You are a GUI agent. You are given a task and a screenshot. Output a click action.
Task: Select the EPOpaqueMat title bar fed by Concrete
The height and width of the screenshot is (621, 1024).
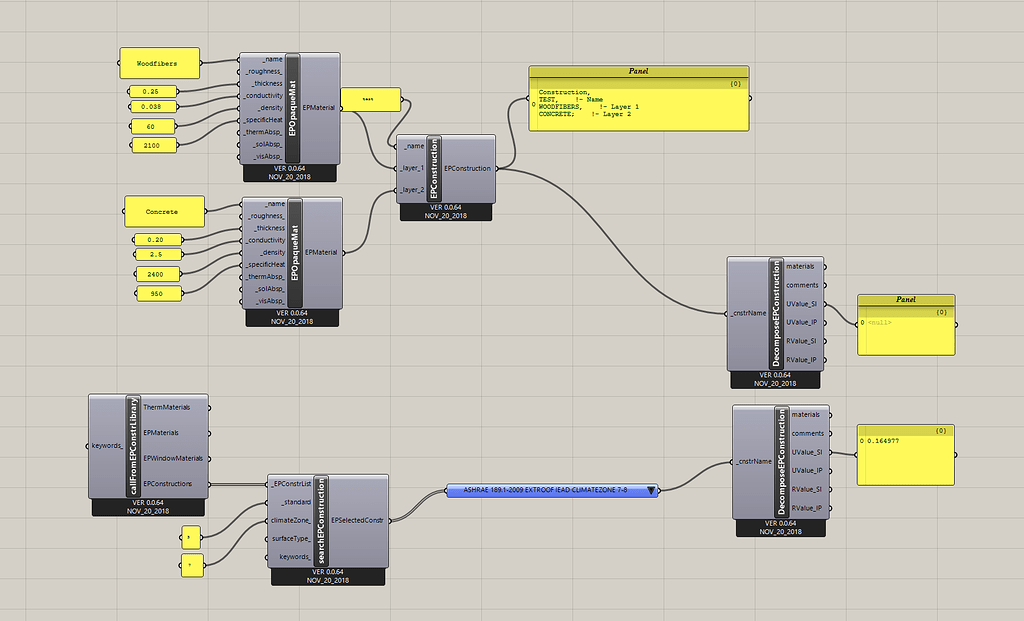(x=295, y=253)
